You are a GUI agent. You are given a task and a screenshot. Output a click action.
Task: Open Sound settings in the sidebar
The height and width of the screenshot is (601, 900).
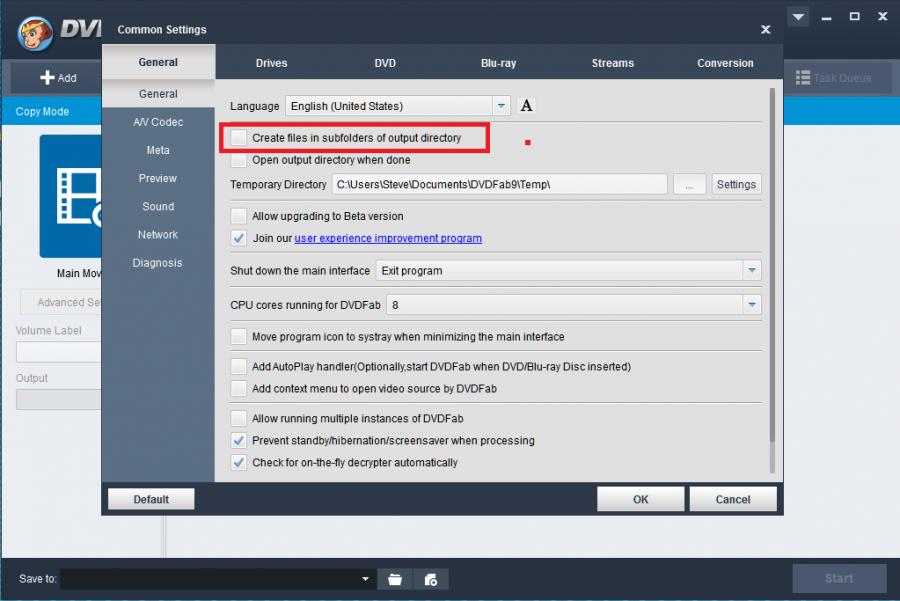158,207
